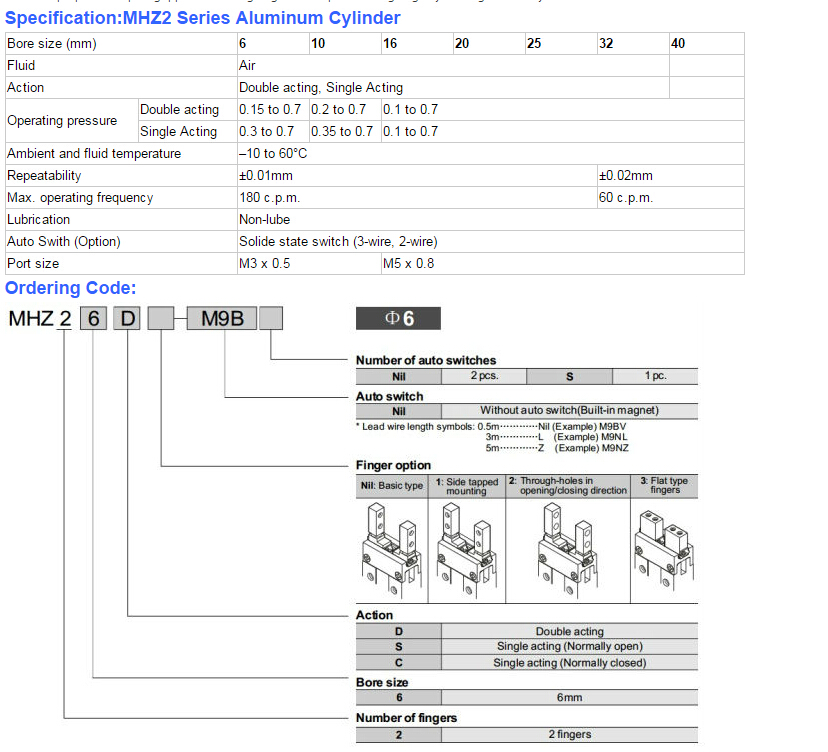Click the '0.35 to 0.7' pressure value
Viewport: 828px width, 752px height.
342,131
